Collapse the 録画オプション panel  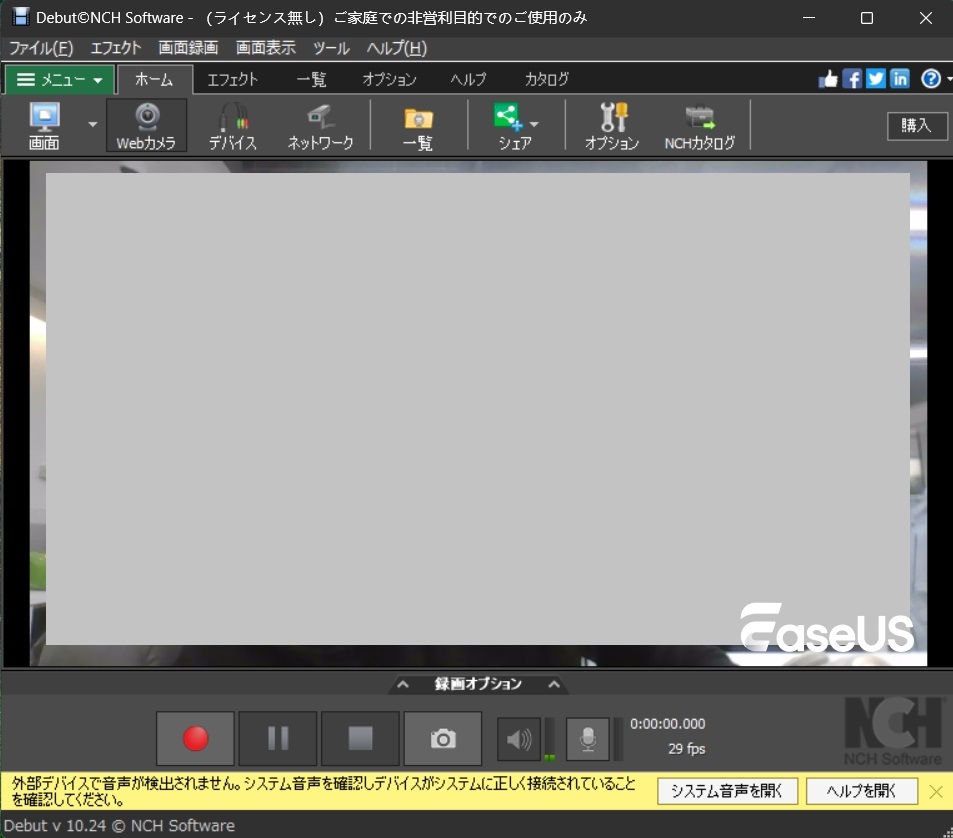point(478,684)
